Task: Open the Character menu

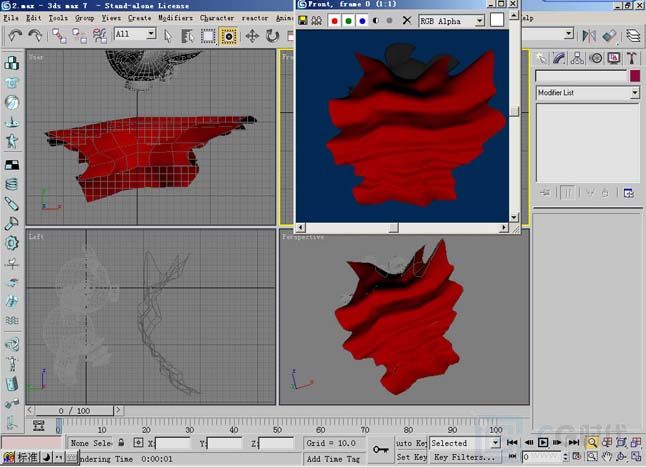Action: point(217,18)
